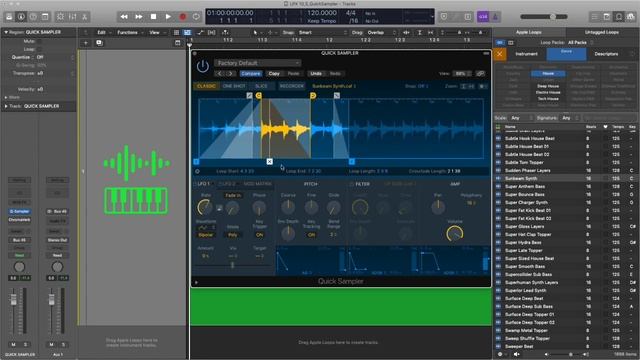Open the Quantize Off popup
Viewport: 640px width, 360px height.
[x=55, y=57]
